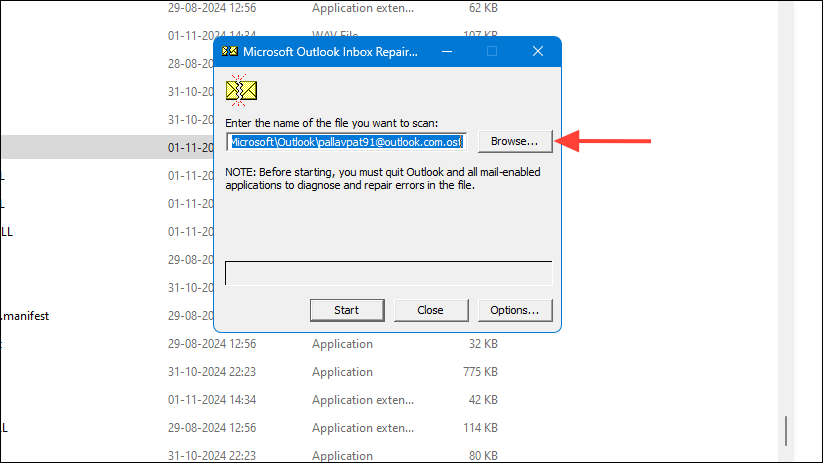Select the 62 KB size cell
This screenshot has width=823, height=463.
(483, 8)
